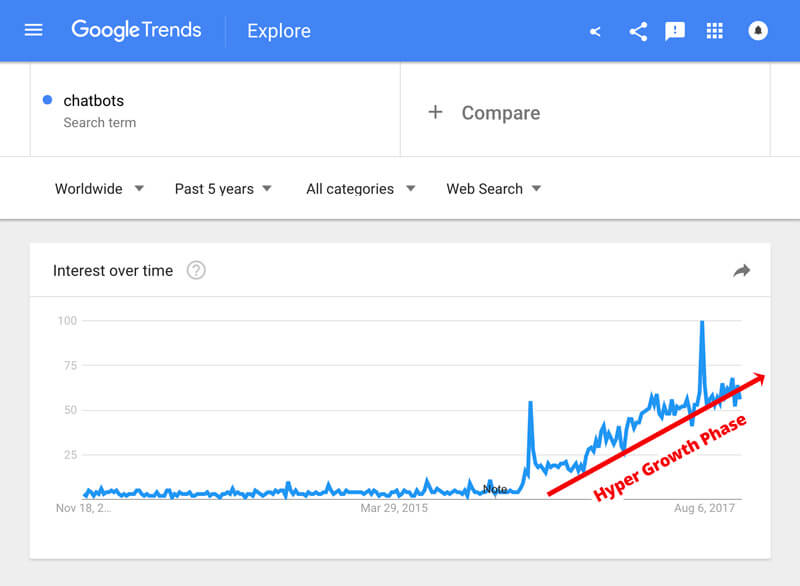This screenshot has height=586, width=800.
Task: Click the plus icon next to Compare
Action: pyautogui.click(x=435, y=112)
